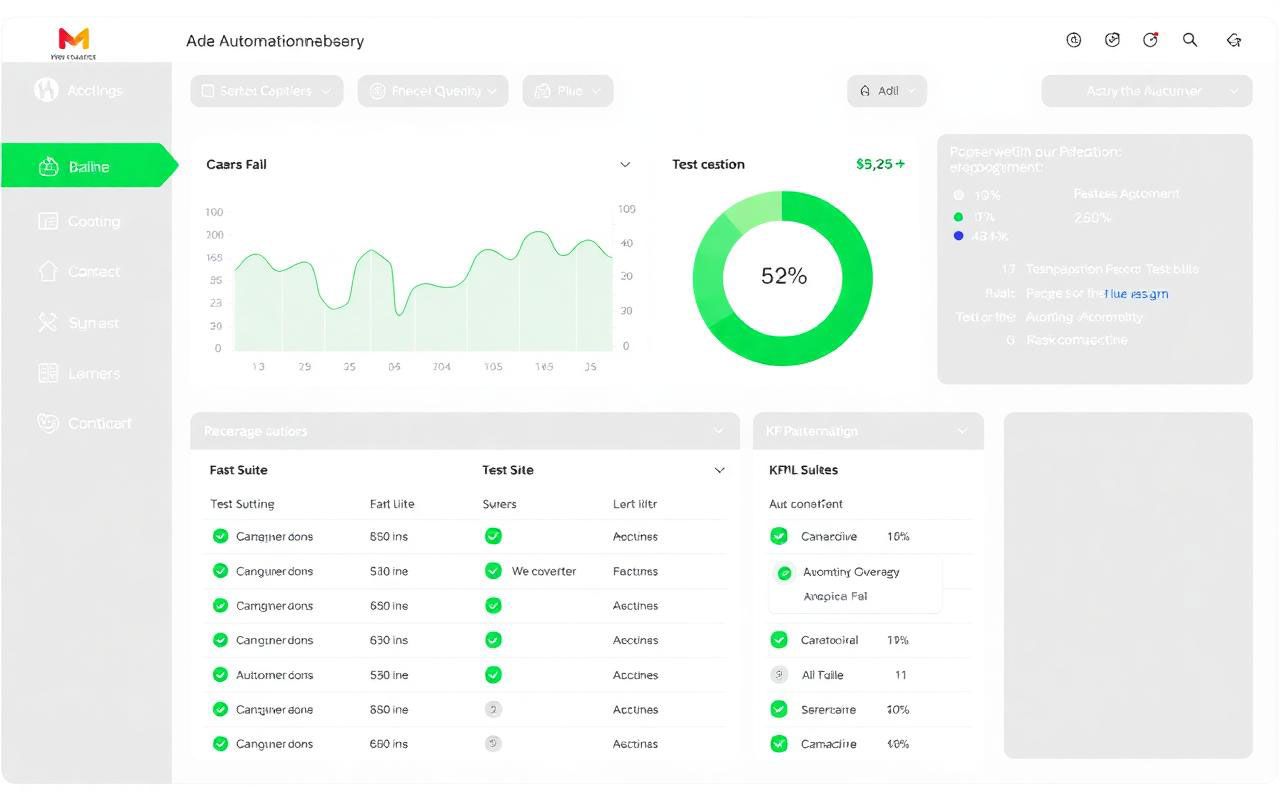Click Test Site check icon in Automer dons row

(x=493, y=675)
